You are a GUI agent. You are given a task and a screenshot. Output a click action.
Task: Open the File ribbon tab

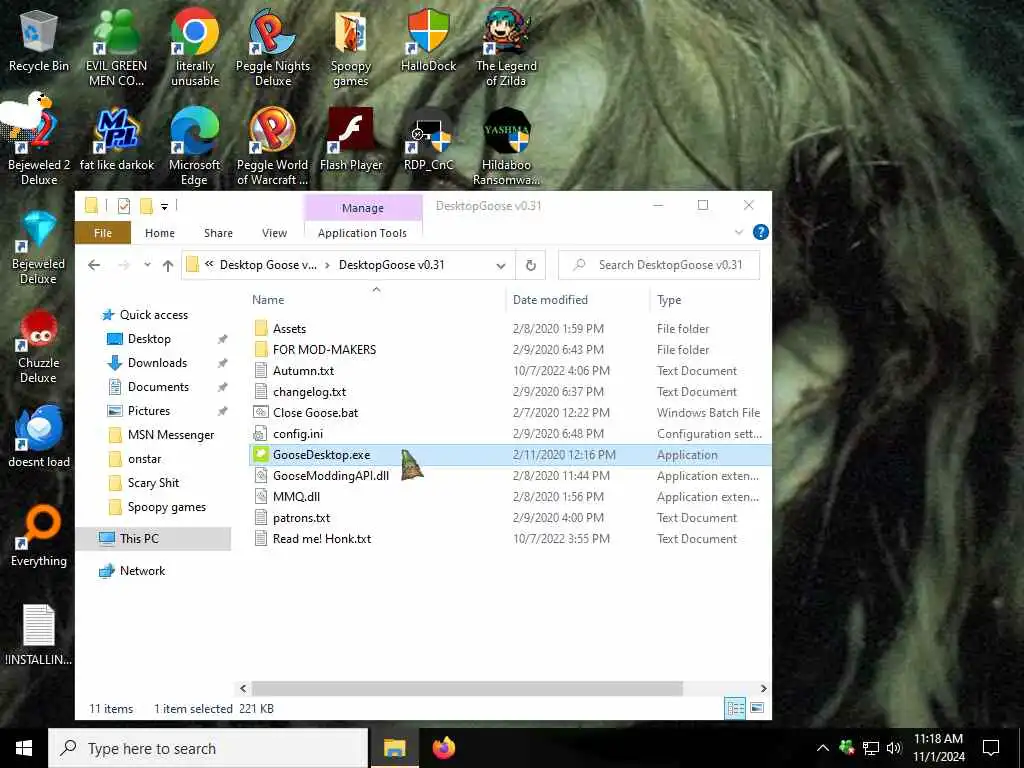(103, 233)
